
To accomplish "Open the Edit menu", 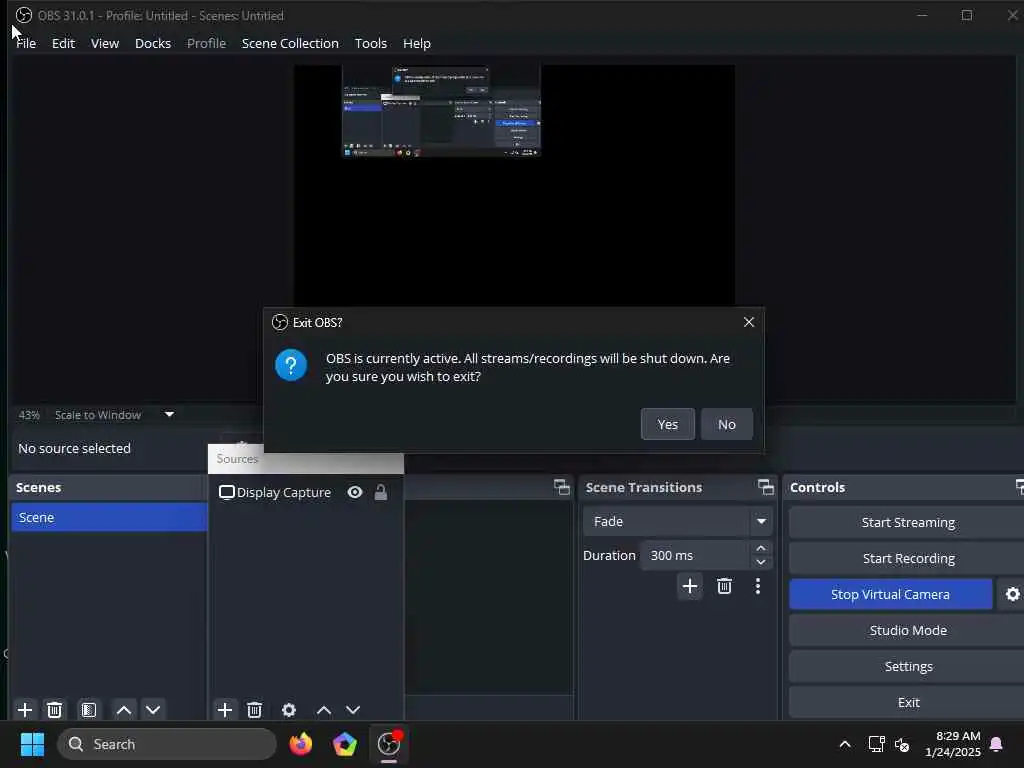I will coord(63,43).
